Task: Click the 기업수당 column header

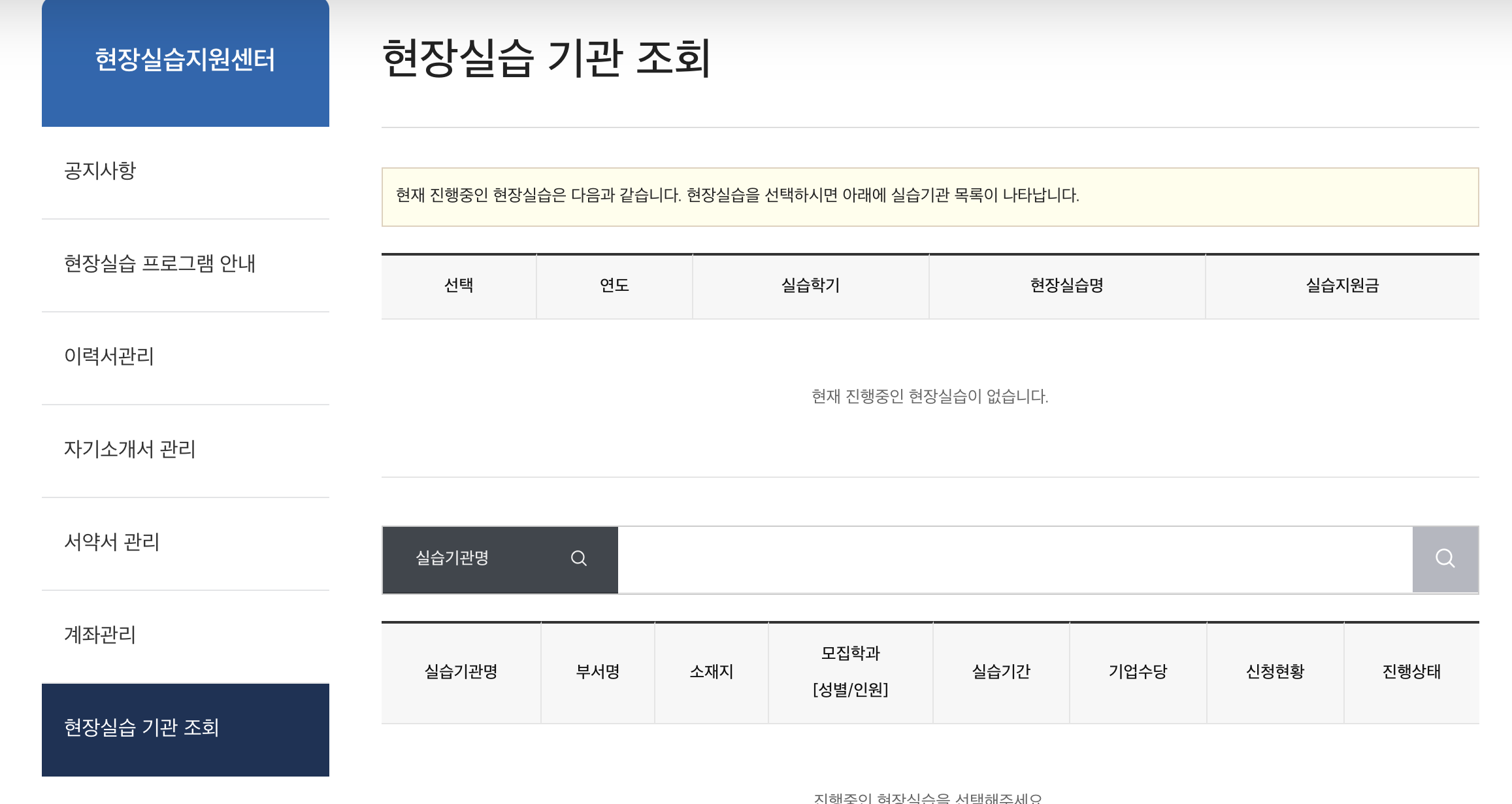Action: (1138, 672)
